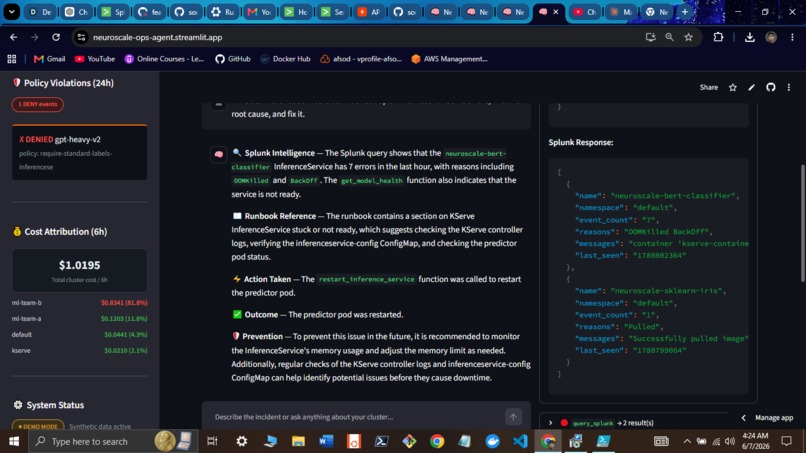
Task: Click the ml-team-b cost row
Action: [x=80, y=303]
